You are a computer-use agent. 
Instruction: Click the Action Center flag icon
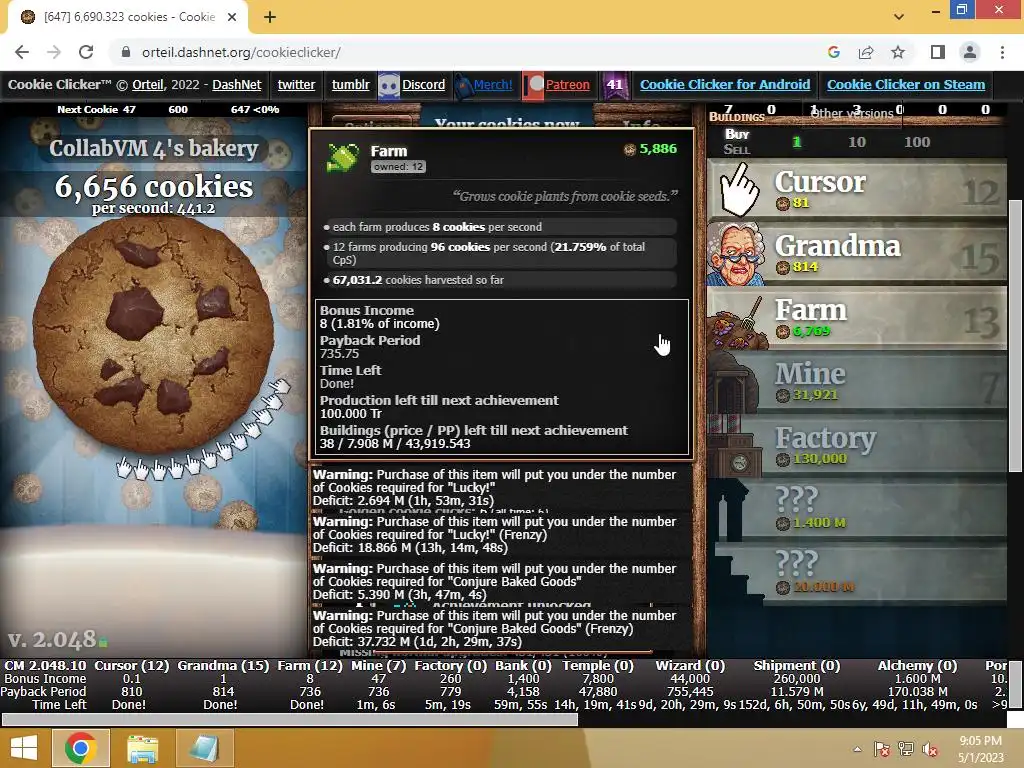click(x=882, y=749)
